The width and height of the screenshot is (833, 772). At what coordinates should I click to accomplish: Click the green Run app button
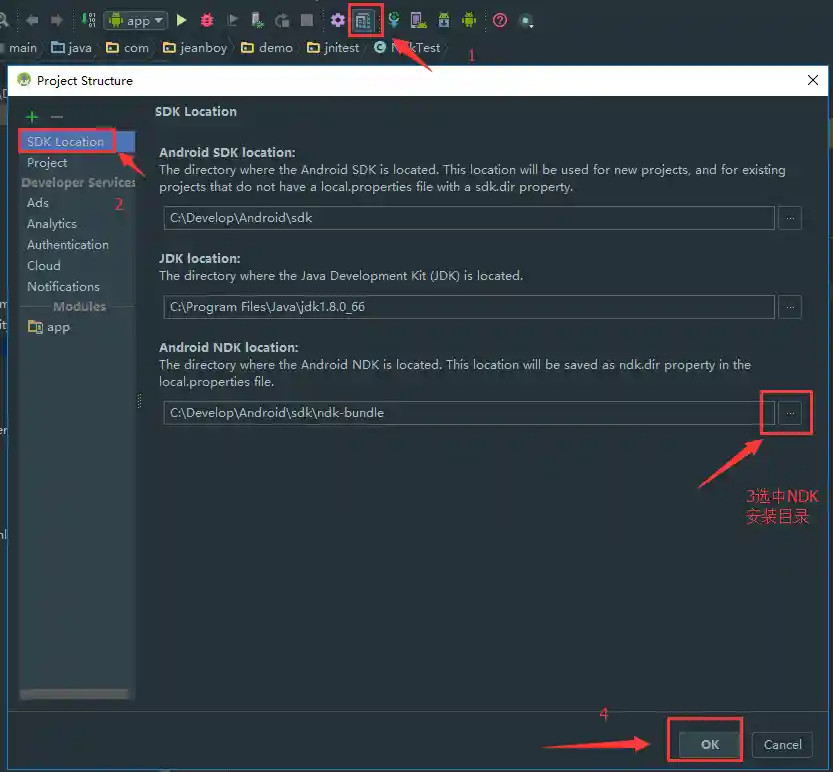coord(181,20)
